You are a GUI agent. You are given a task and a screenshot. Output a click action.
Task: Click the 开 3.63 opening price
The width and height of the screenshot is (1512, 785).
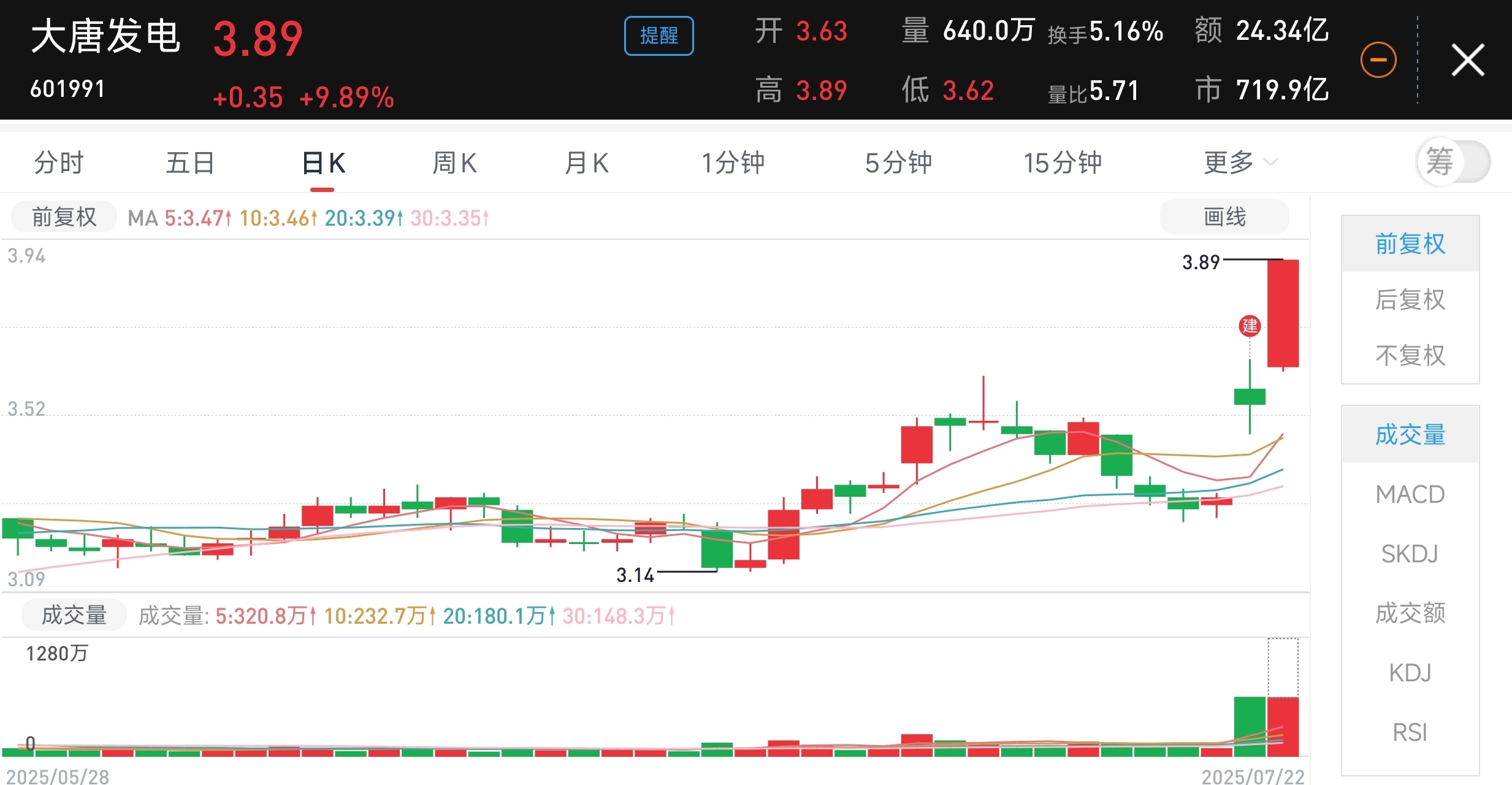click(801, 31)
